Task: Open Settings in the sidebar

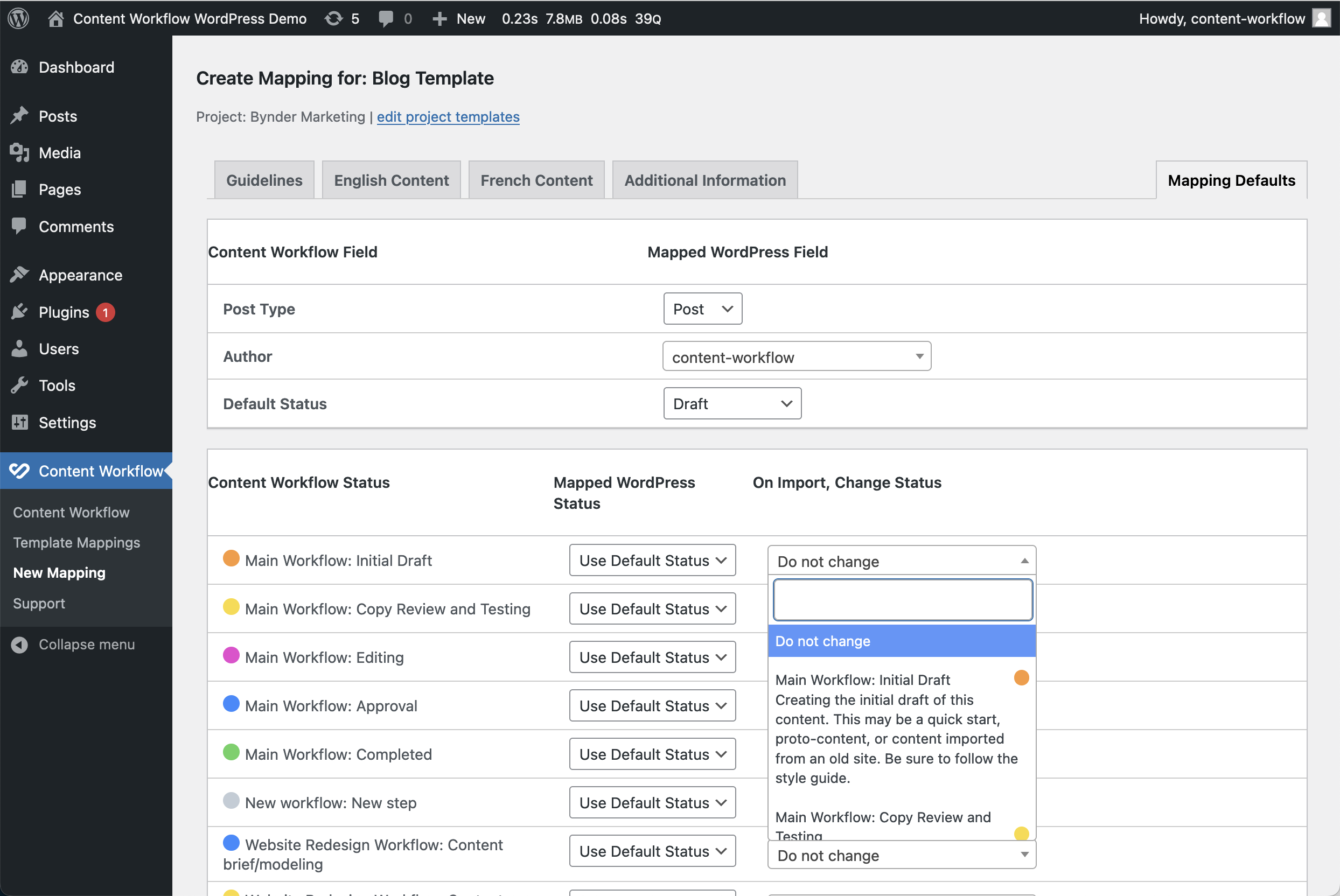Action: 67,422
